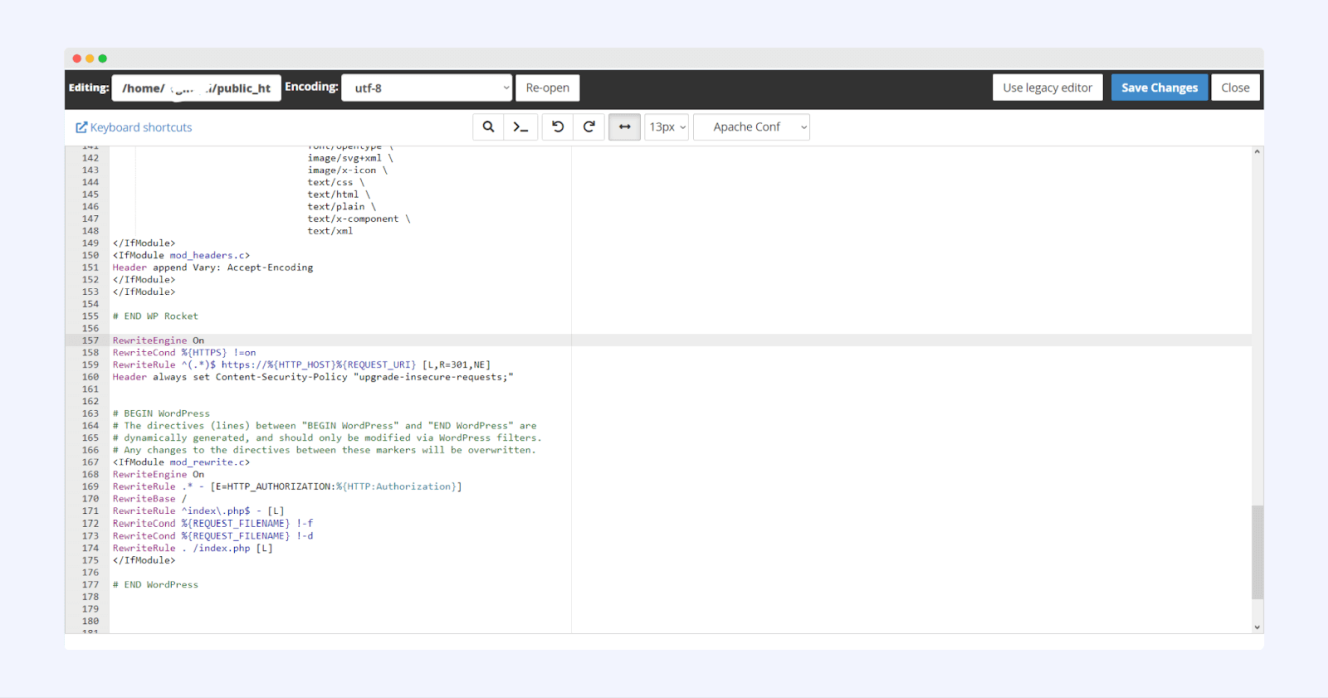
Task: Click the search magnifier icon in toolbar
Action: click(x=488, y=127)
